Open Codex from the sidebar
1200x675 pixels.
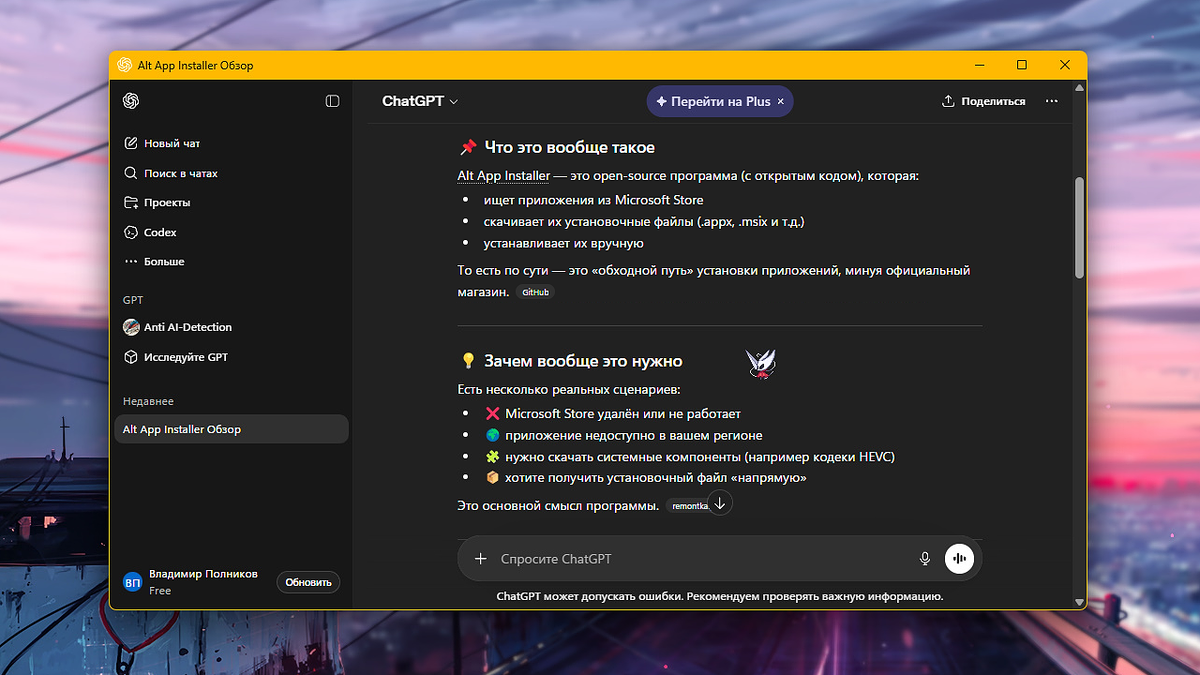[131, 231]
